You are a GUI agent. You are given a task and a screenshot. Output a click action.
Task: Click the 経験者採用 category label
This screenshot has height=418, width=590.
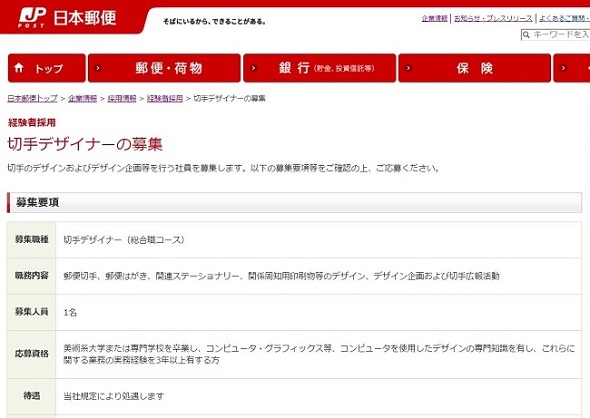tap(32, 123)
